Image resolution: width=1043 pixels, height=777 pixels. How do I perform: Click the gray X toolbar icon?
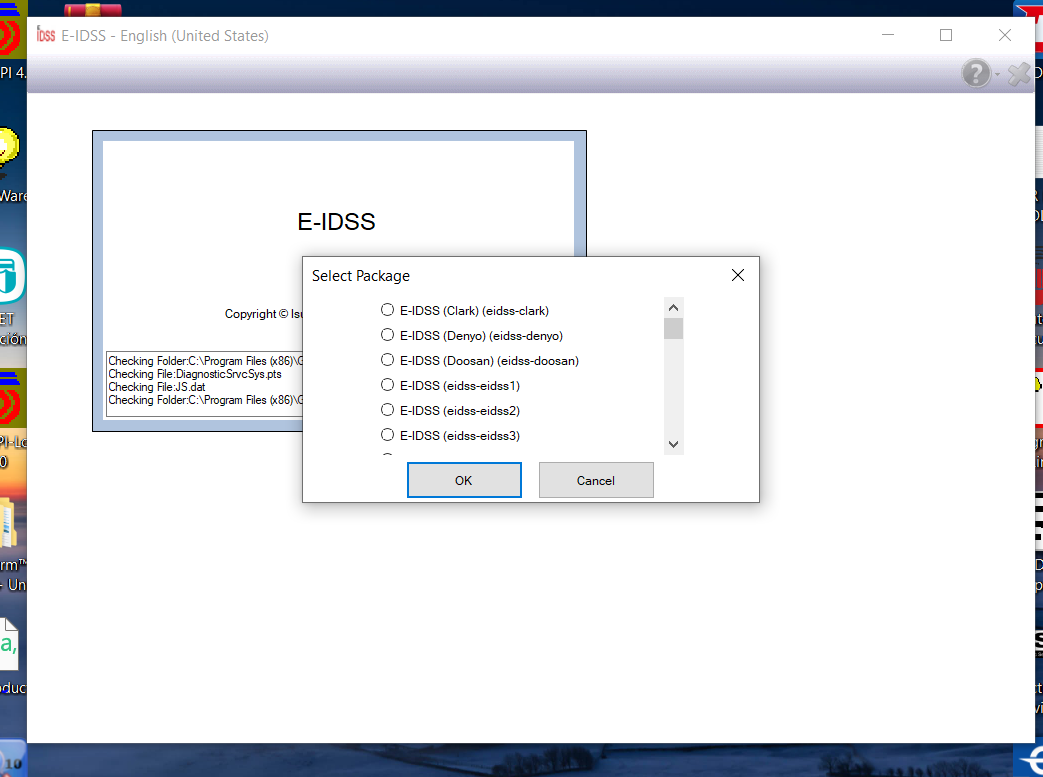point(1019,74)
